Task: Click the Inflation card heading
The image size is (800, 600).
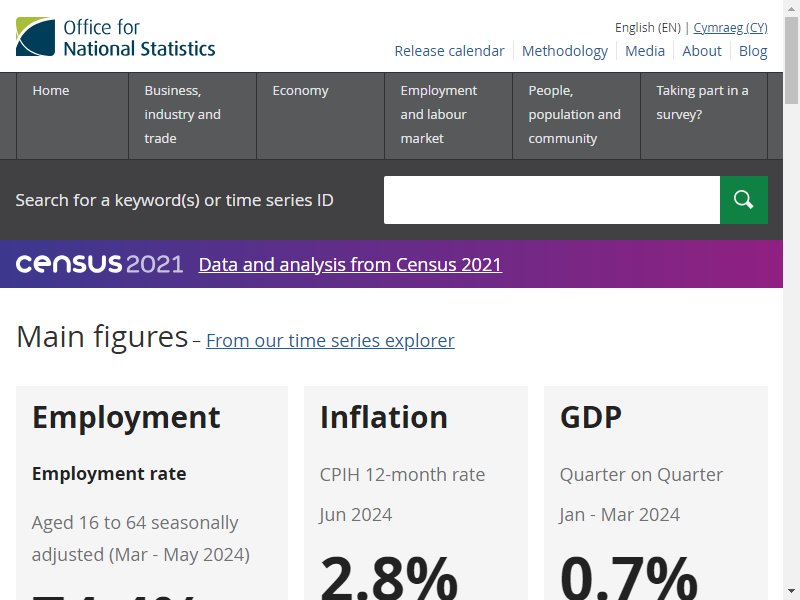Action: pos(384,417)
